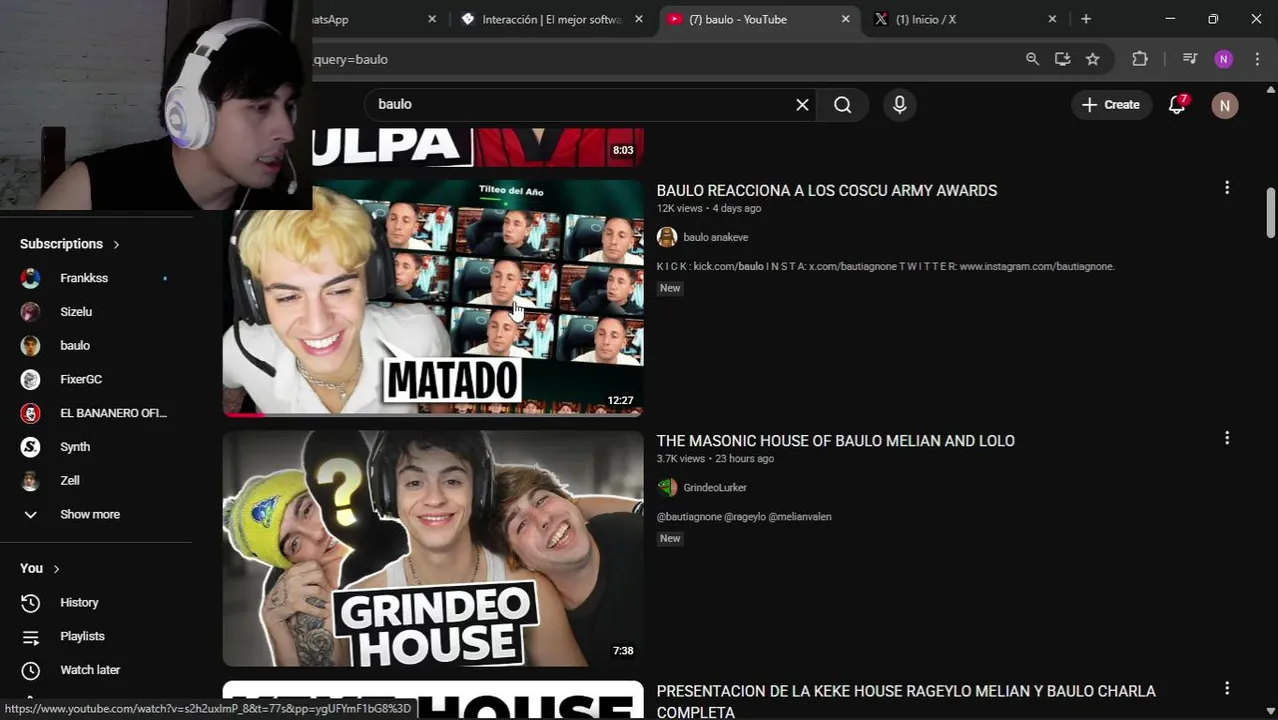The image size is (1278, 720).
Task: Open baulo anakeve channel avatar
Action: [667, 237]
